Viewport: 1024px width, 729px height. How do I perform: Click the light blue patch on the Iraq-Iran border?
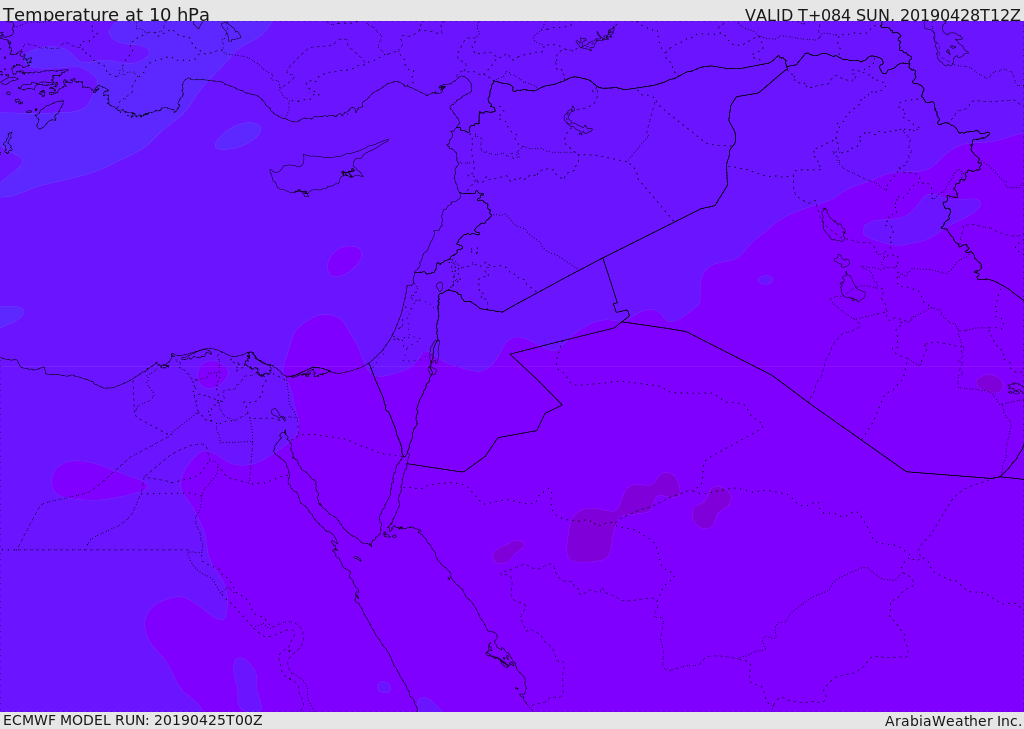(921, 221)
